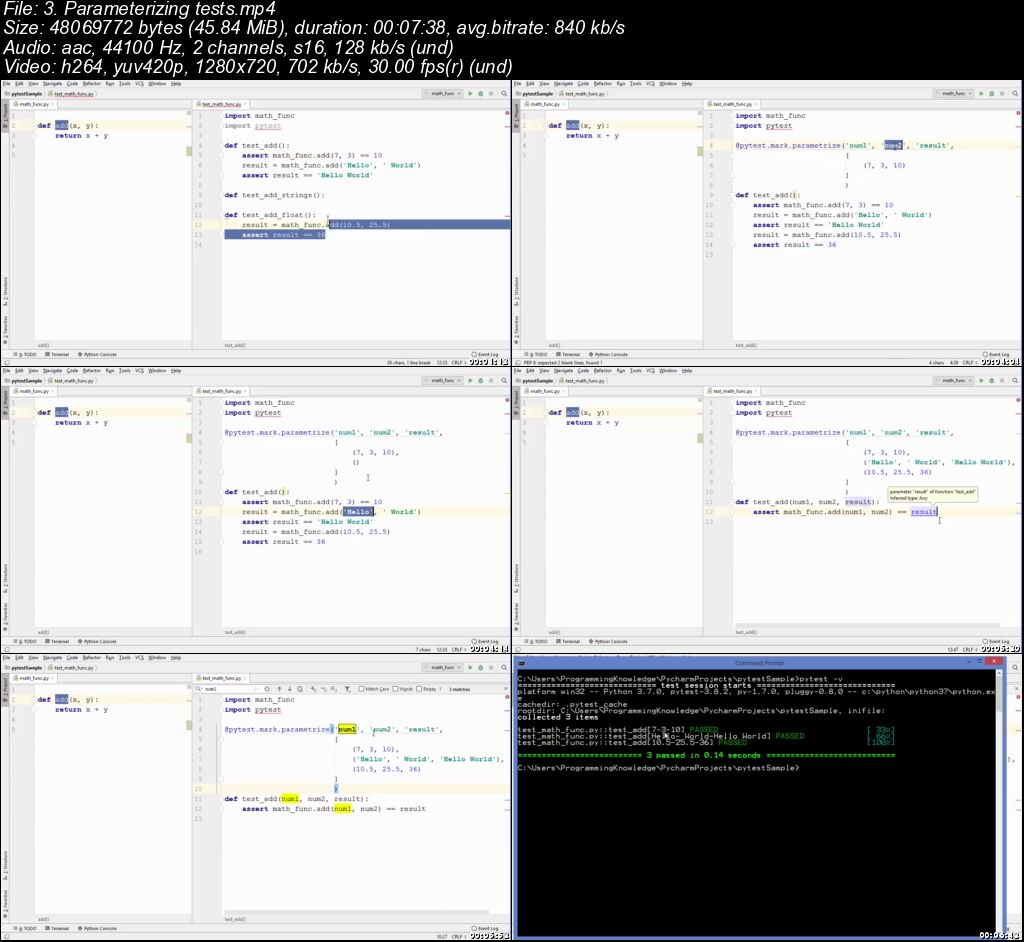The height and width of the screenshot is (942, 1024).
Task: Click the editor horizontal scrollbar in bottom-left frame
Action: click(x=357, y=912)
